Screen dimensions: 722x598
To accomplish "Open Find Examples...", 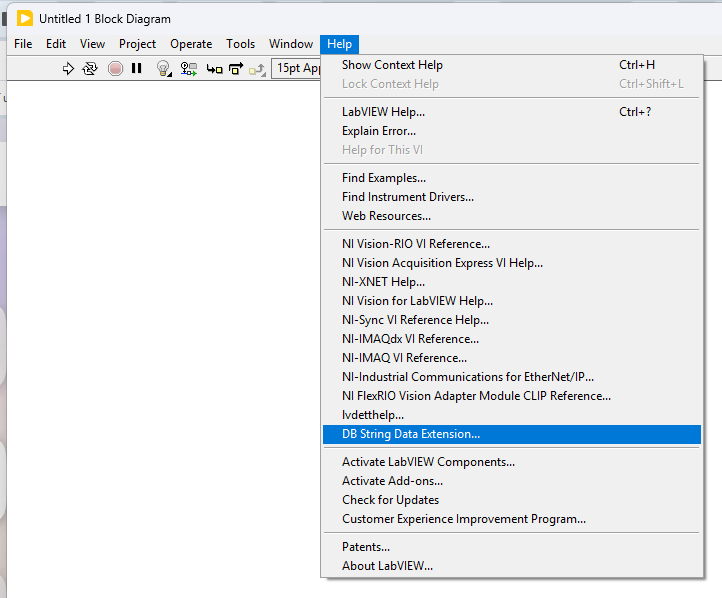I will tap(512, 178).
